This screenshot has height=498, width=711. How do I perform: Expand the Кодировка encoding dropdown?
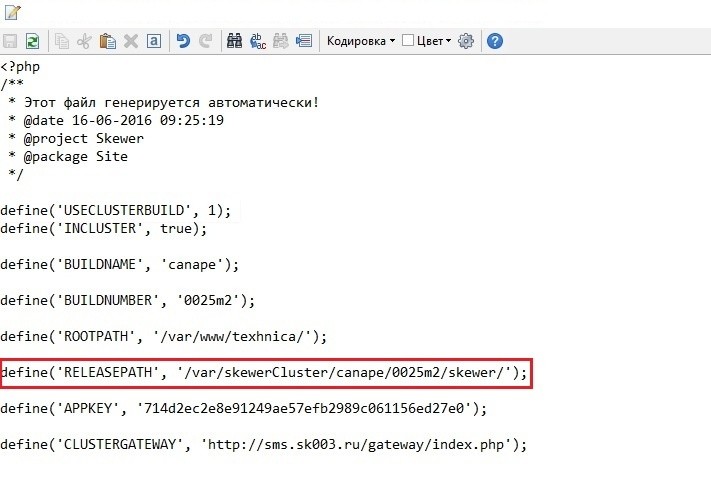coord(361,41)
